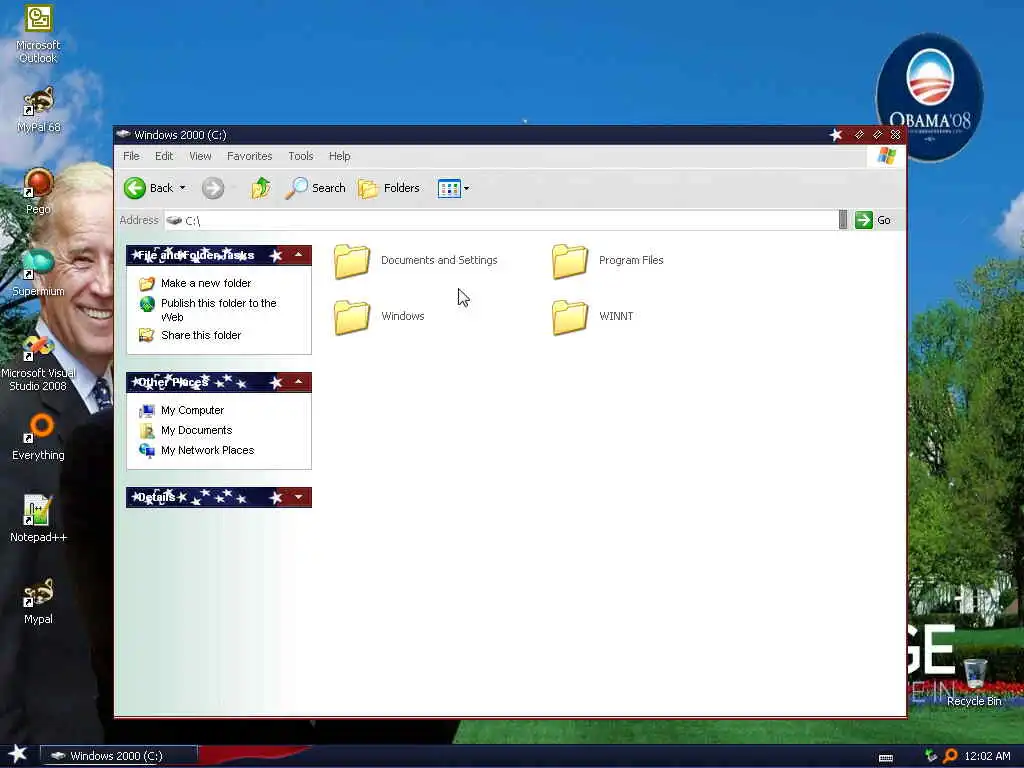Select the Everything desktop shortcut

[x=38, y=436]
